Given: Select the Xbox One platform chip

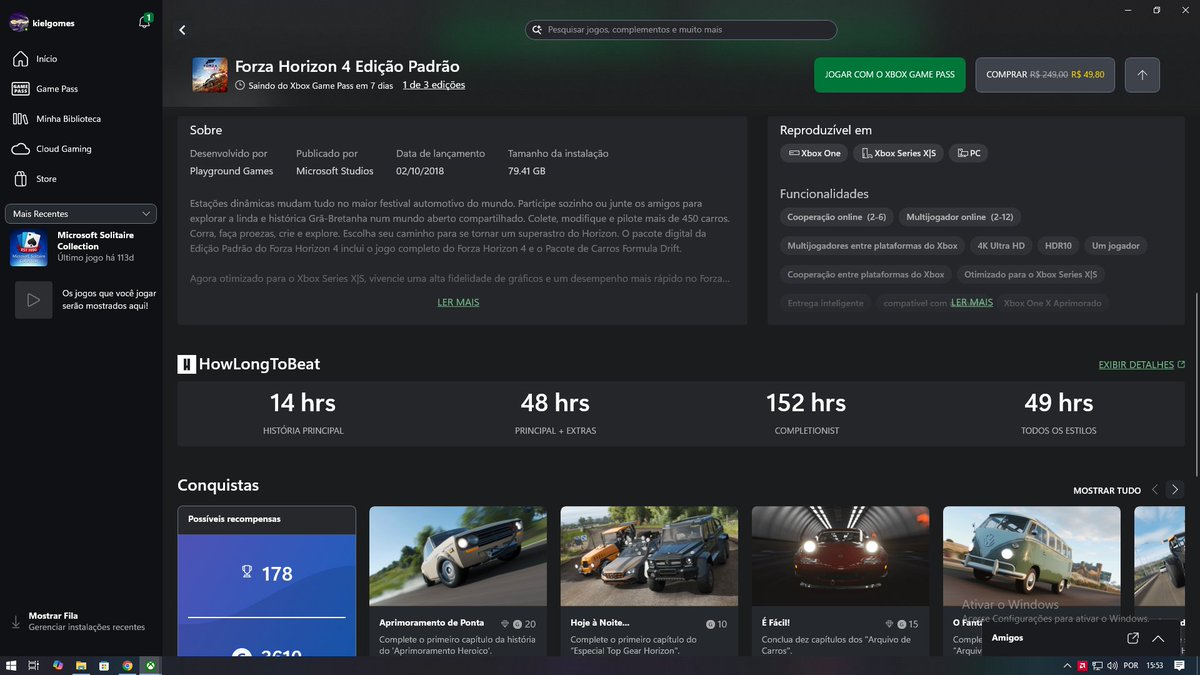Looking at the screenshot, I should [814, 153].
